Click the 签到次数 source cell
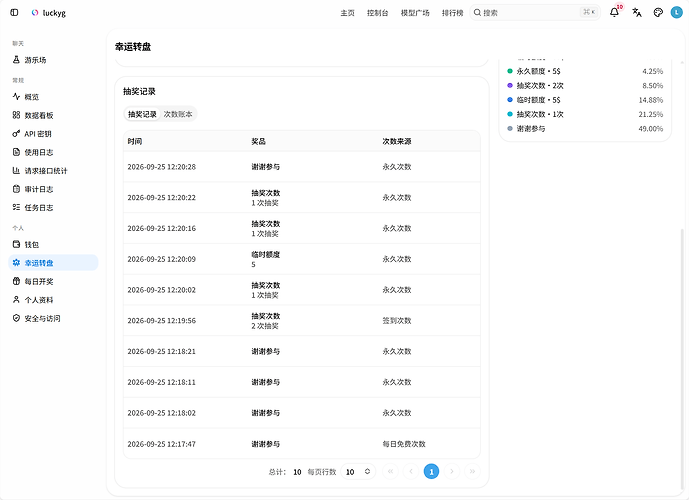 [x=397, y=321]
